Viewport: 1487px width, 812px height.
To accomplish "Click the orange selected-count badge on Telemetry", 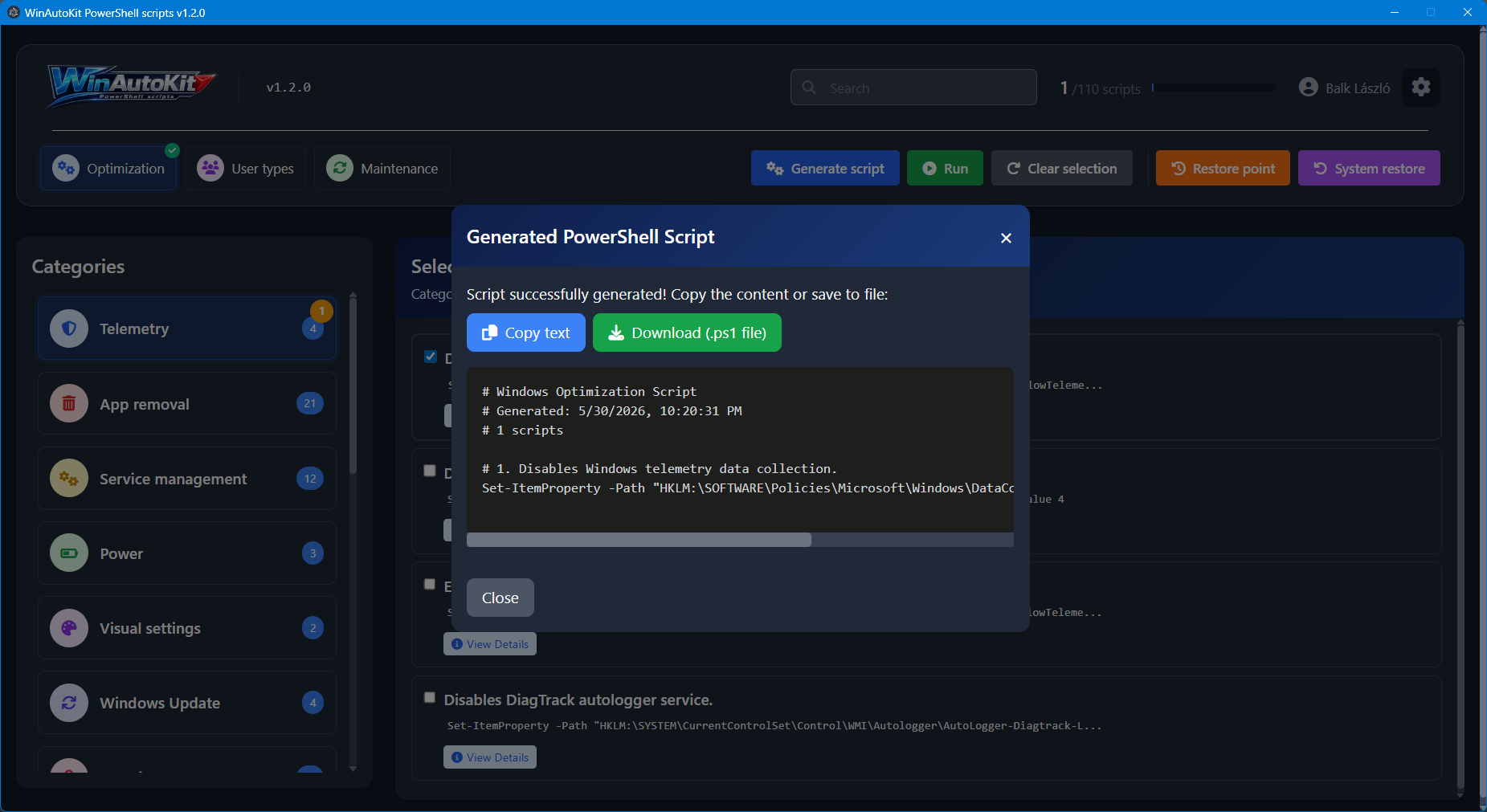I will (321, 310).
